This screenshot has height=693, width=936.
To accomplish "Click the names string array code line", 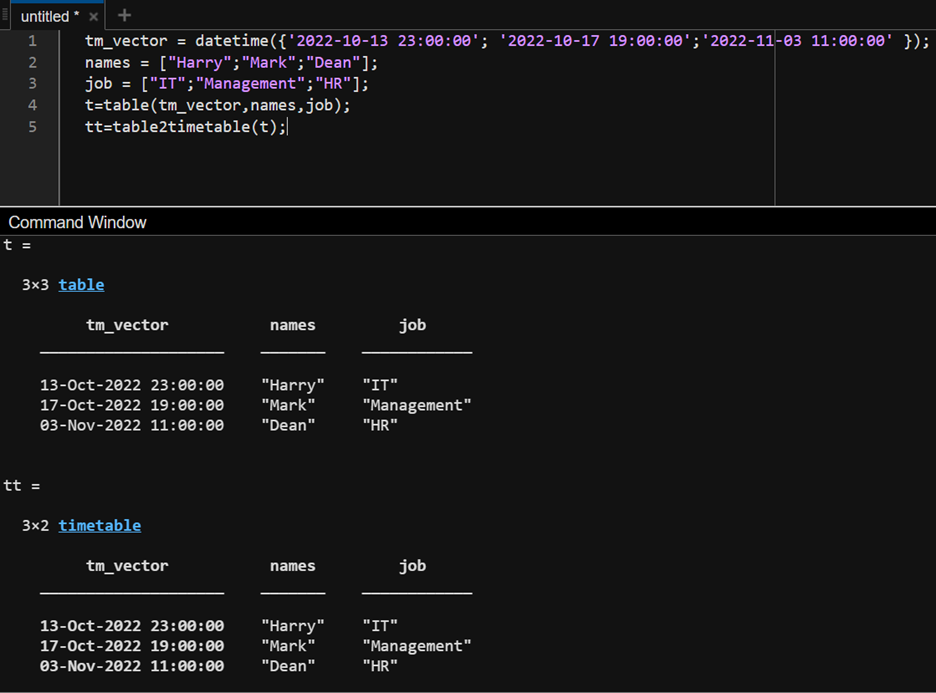I will tap(232, 62).
